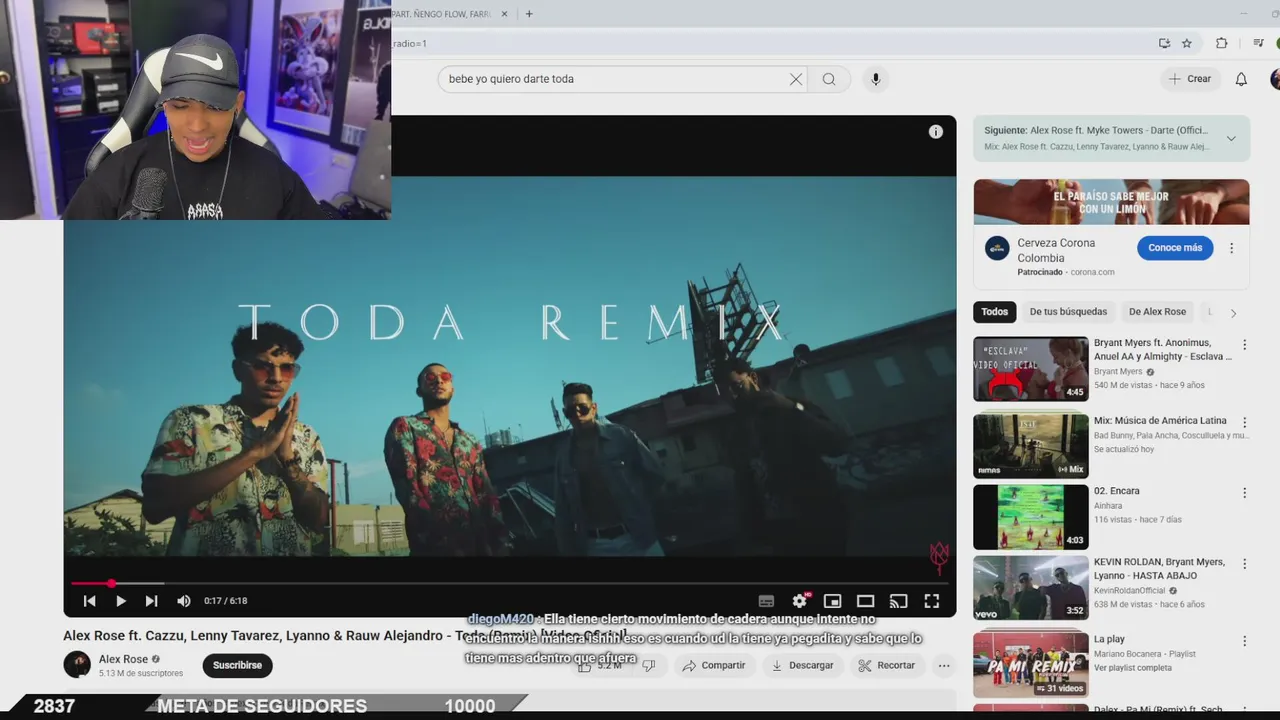This screenshot has width=1280, height=720.
Task: Bookmark this page with the star icon
Action: click(1187, 43)
